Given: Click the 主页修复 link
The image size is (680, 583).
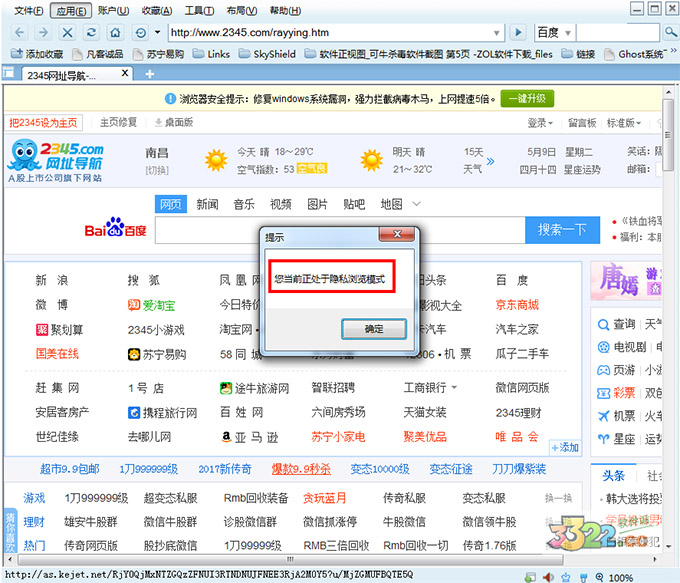Looking at the screenshot, I should (x=118, y=123).
